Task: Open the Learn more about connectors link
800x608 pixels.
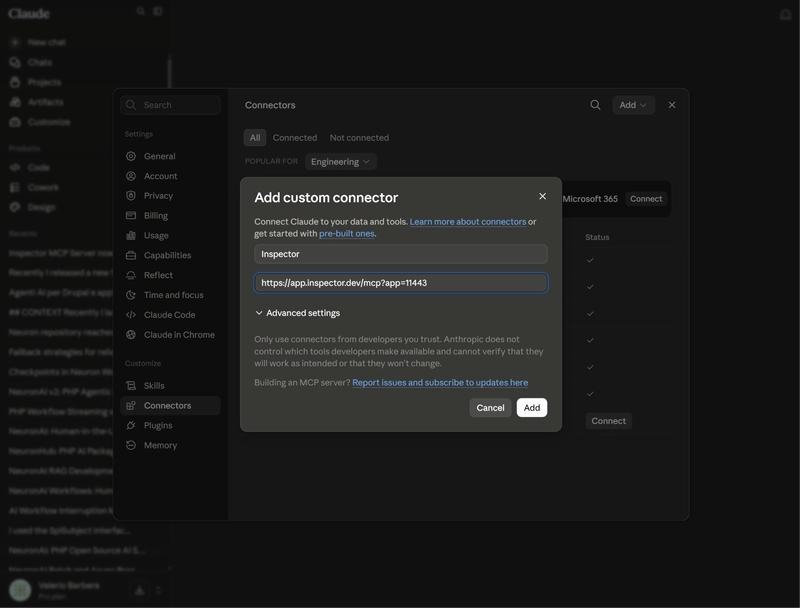Action: (x=468, y=222)
